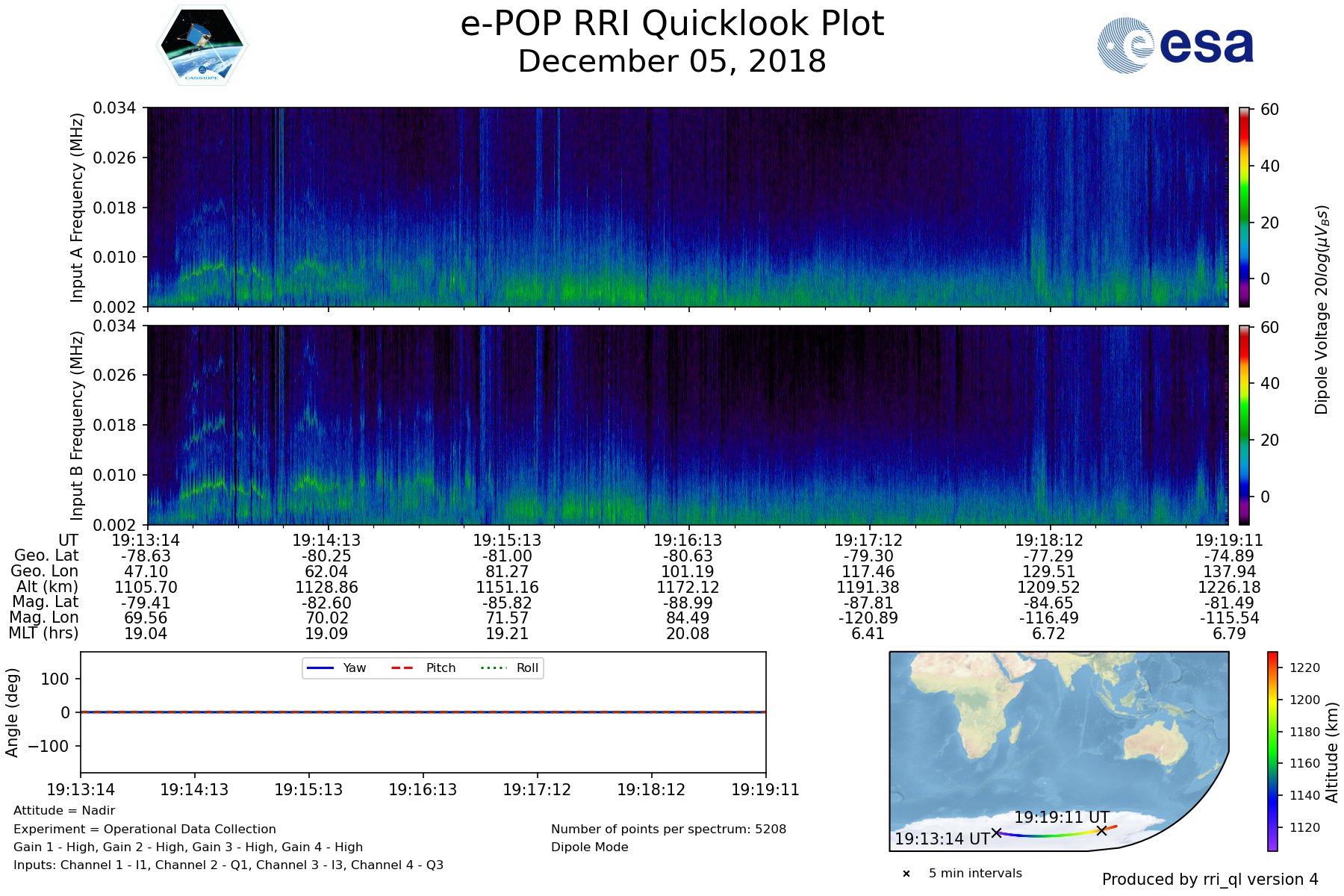Click the X marker at 19:13:14 UT on the map
Screen dimensions: 1344x896
pyautogui.click(x=996, y=833)
